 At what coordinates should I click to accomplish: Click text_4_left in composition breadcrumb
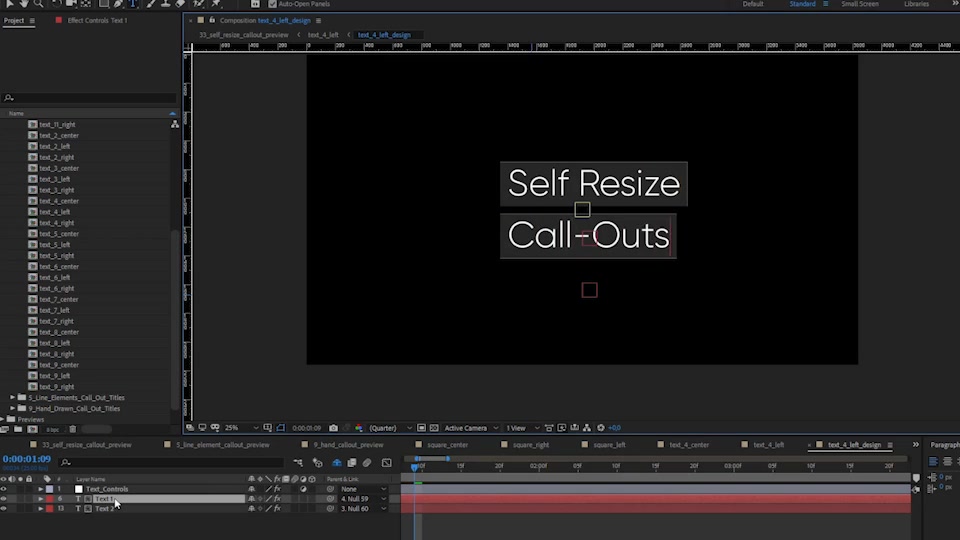[323, 35]
